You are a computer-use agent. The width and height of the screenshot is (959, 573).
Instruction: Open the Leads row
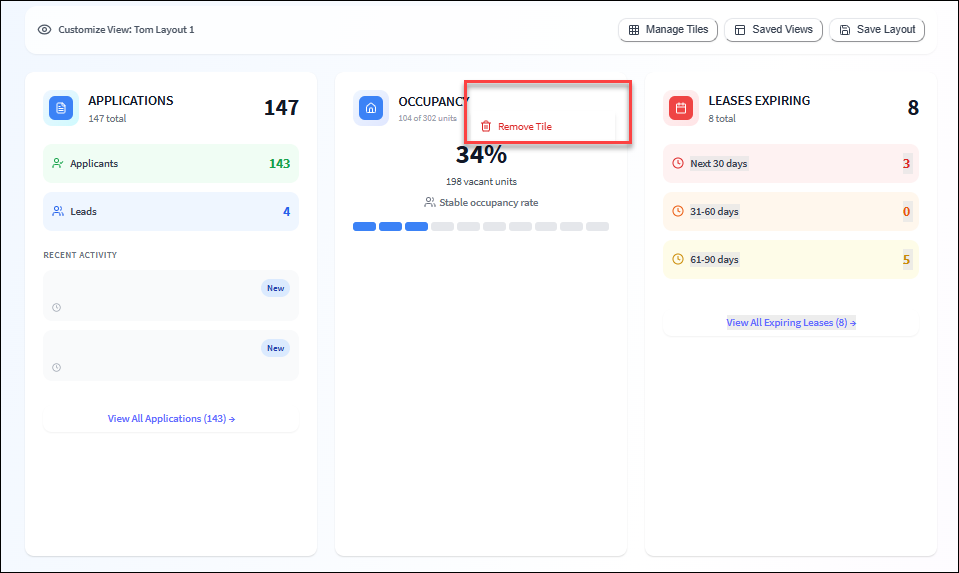170,211
